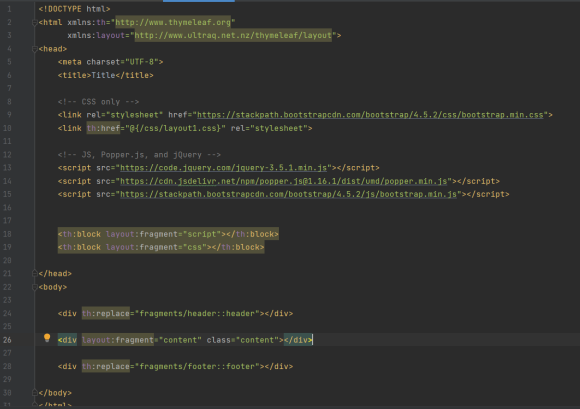This screenshot has height=409, width=580.
Task: Click line number 24 in gutter
Action: coord(7,314)
